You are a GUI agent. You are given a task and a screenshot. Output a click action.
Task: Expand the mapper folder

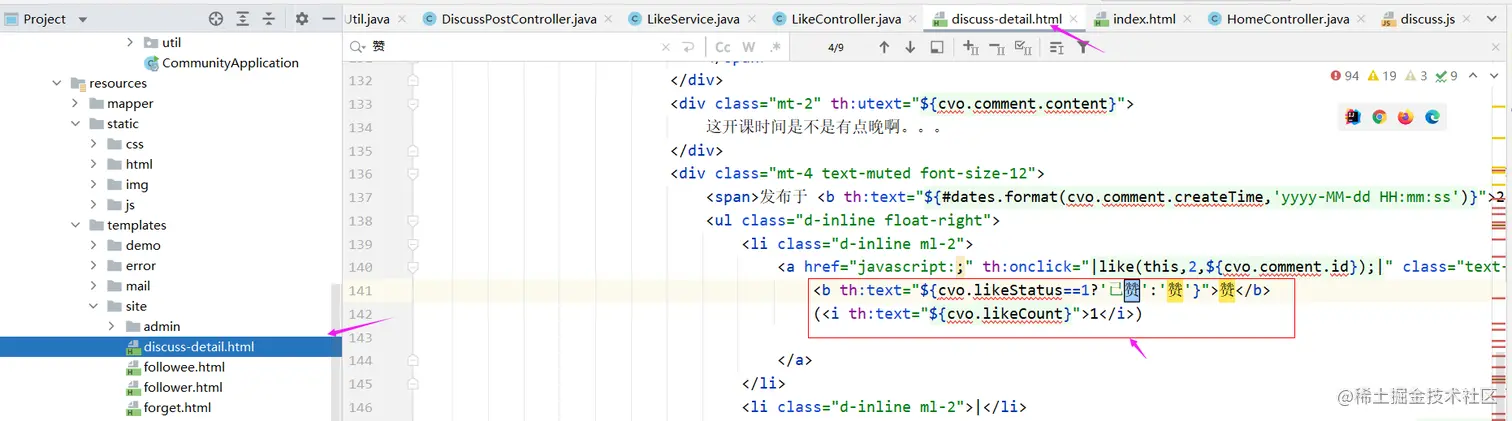(75, 103)
